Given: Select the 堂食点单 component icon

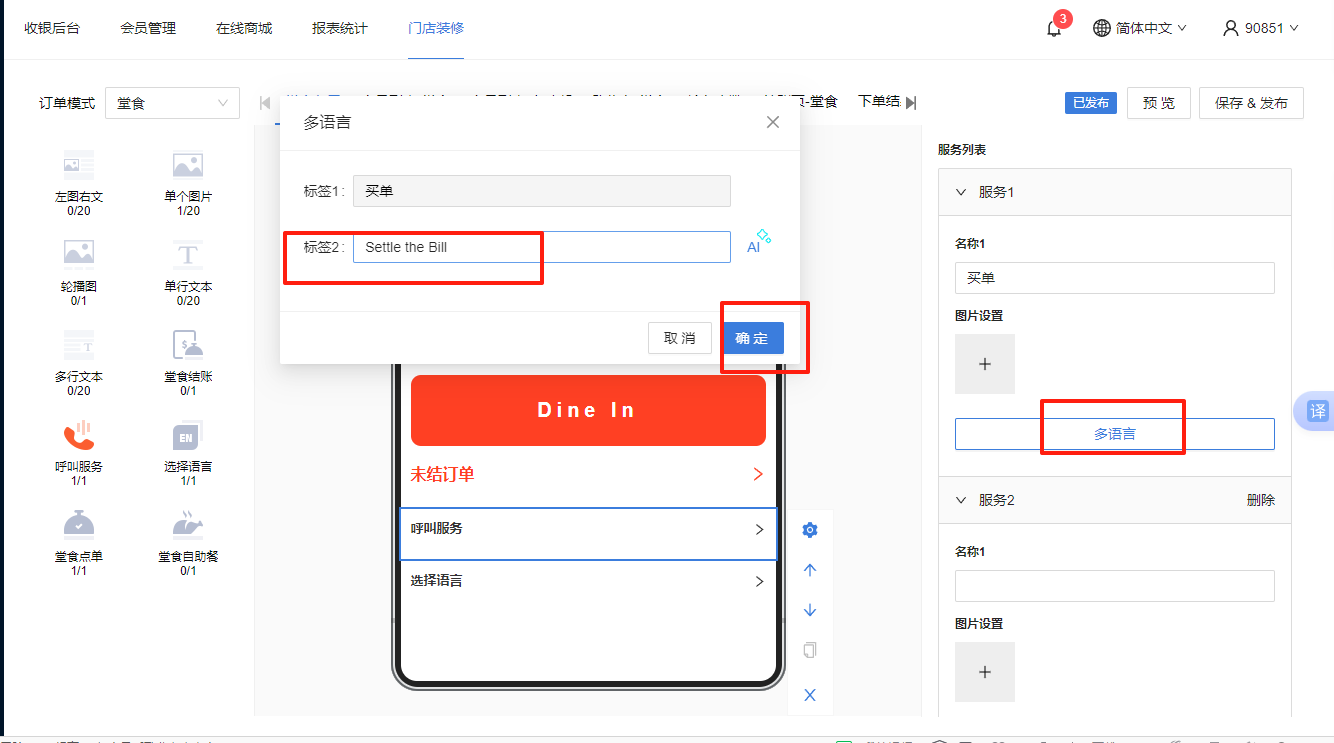Looking at the screenshot, I should pyautogui.click(x=79, y=524).
